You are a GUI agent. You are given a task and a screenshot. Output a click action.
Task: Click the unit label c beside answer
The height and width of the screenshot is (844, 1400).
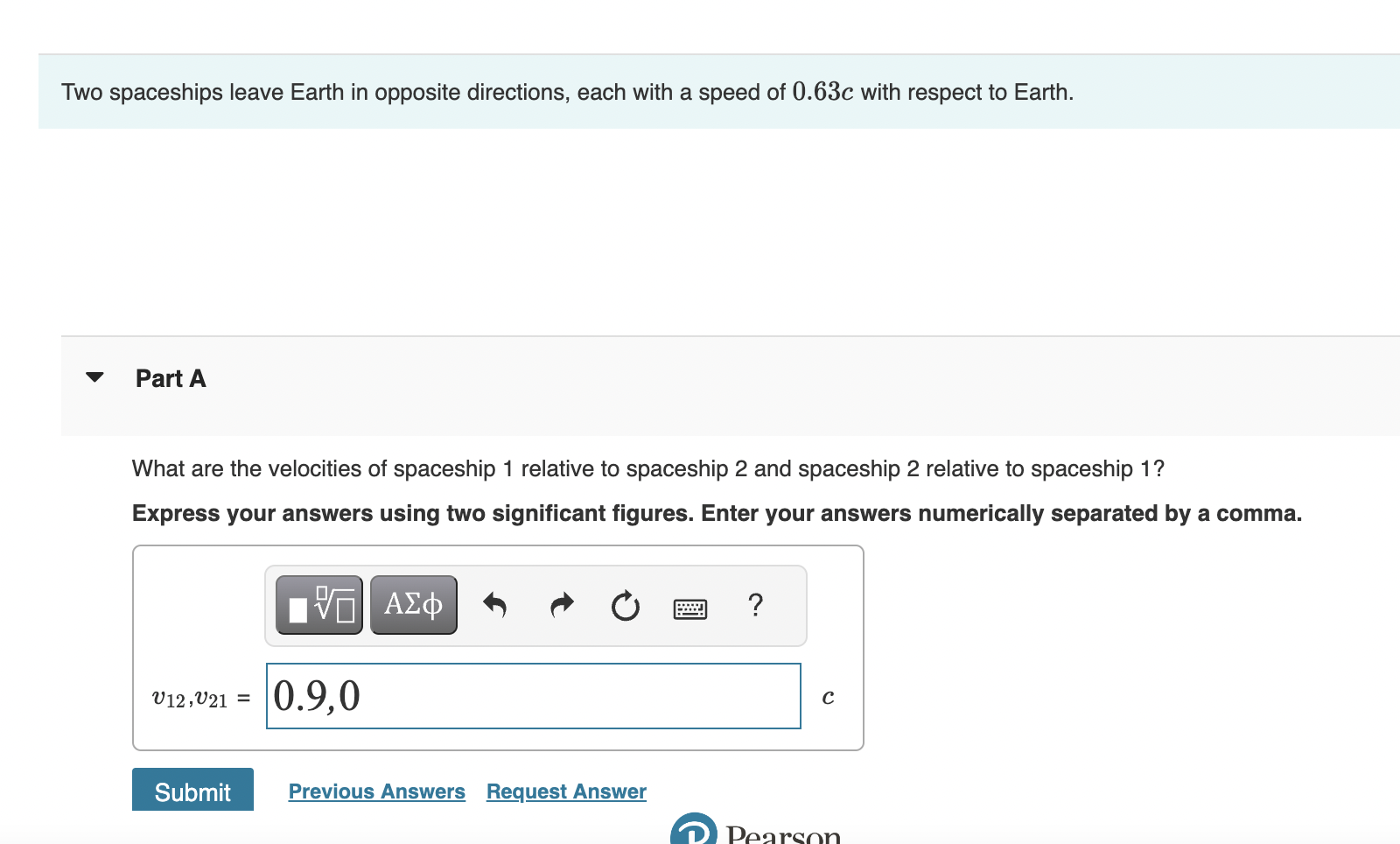click(x=828, y=697)
